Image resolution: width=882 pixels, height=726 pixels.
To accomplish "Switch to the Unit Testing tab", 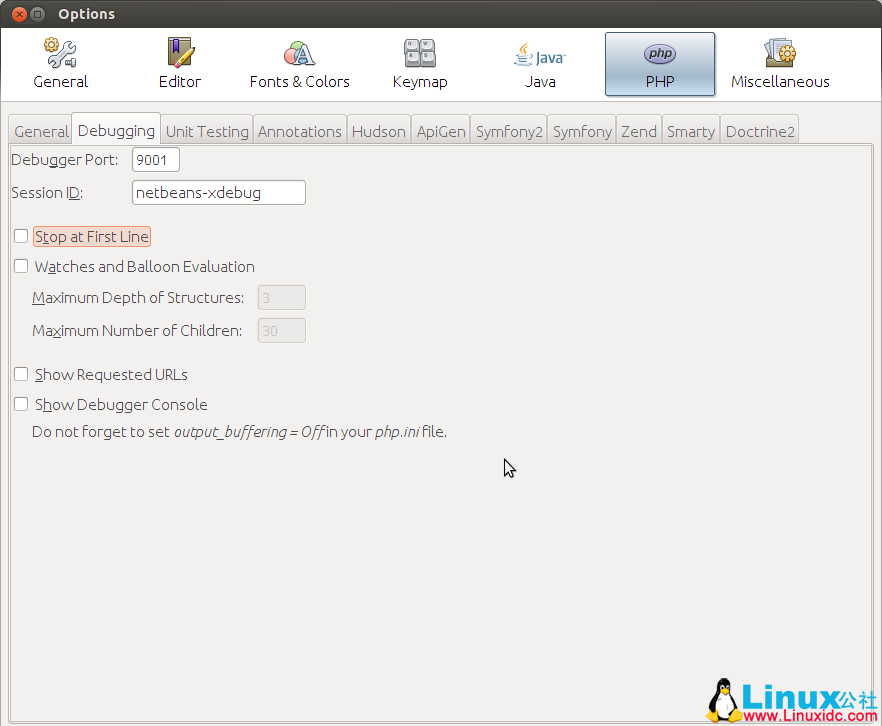I will [x=207, y=131].
